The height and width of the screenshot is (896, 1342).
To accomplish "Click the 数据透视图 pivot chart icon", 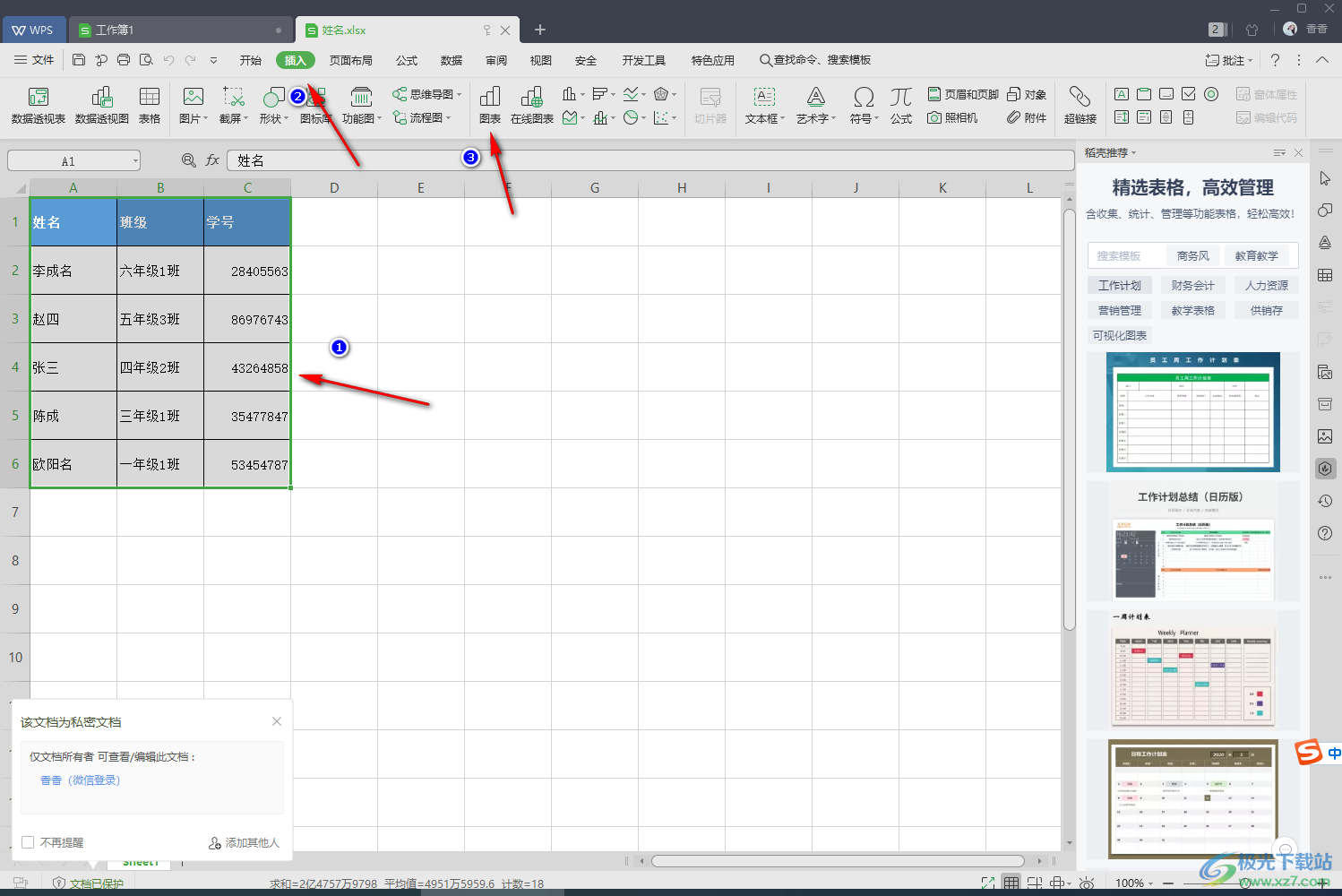I will (101, 106).
